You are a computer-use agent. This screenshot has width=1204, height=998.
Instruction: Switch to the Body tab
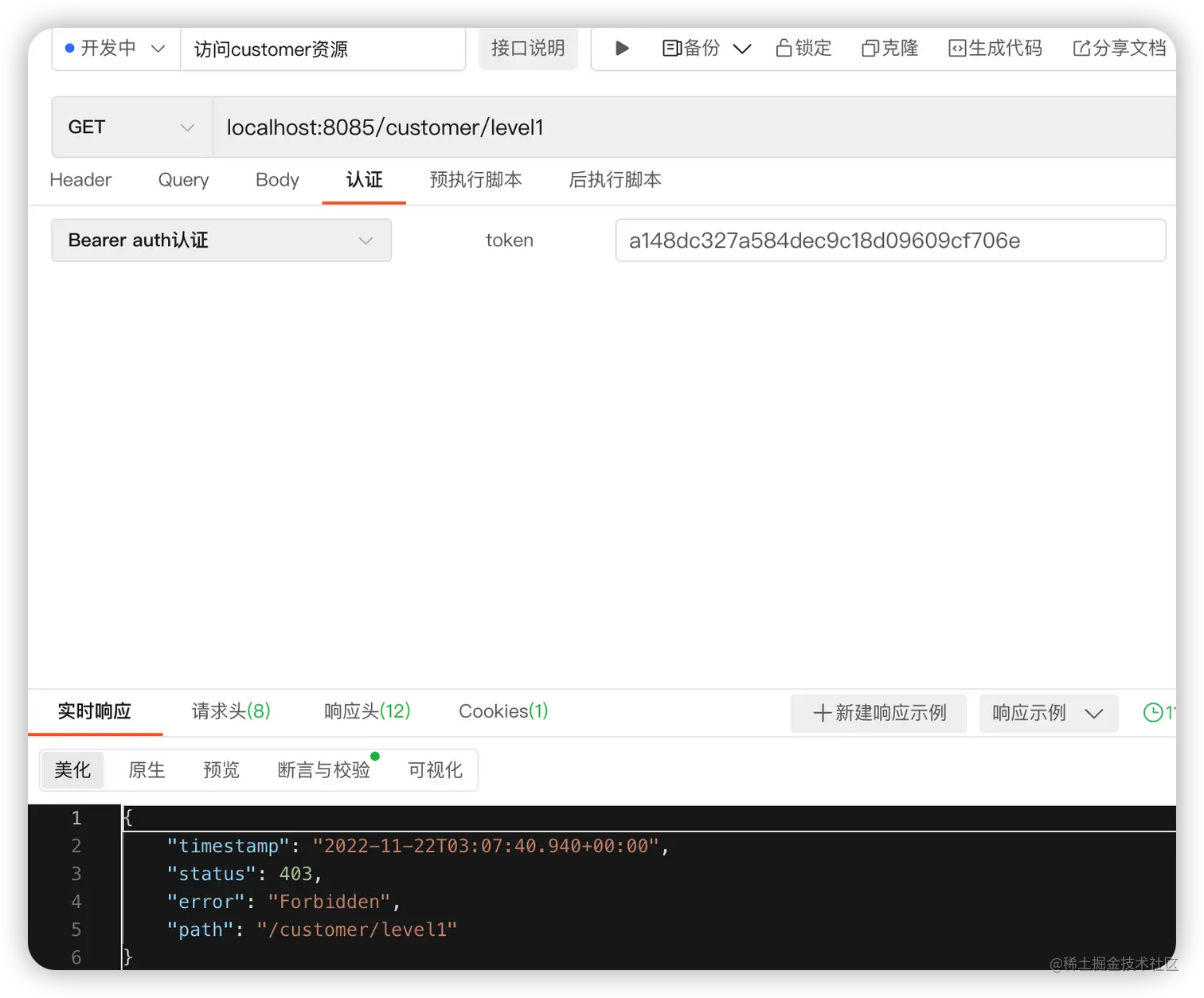coord(277,180)
